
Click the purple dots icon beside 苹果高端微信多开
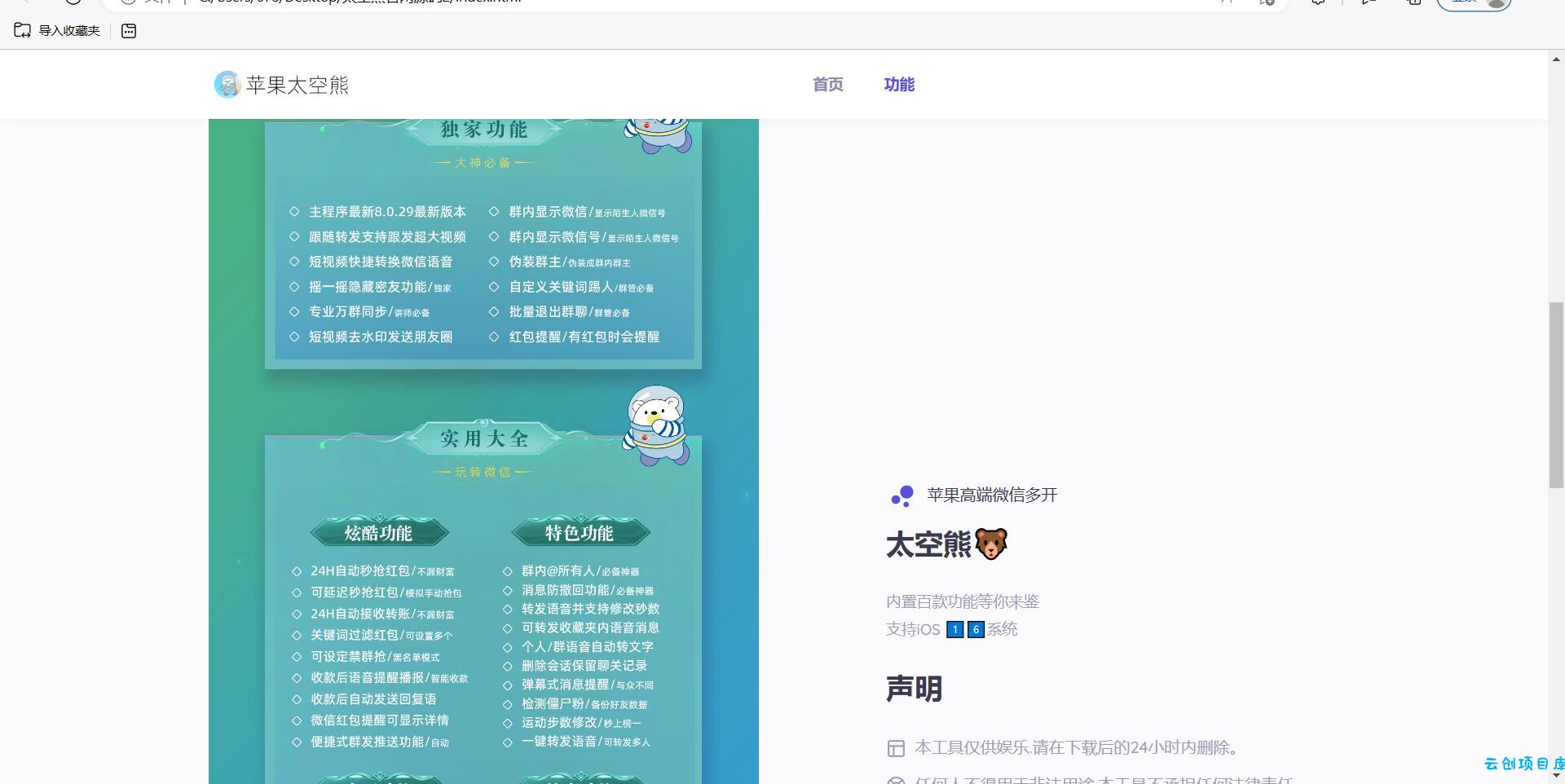point(902,496)
